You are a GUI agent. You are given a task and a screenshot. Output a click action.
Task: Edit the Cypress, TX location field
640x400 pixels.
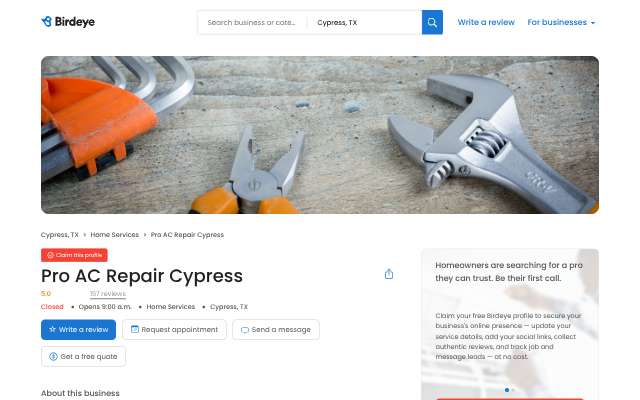[x=364, y=22]
